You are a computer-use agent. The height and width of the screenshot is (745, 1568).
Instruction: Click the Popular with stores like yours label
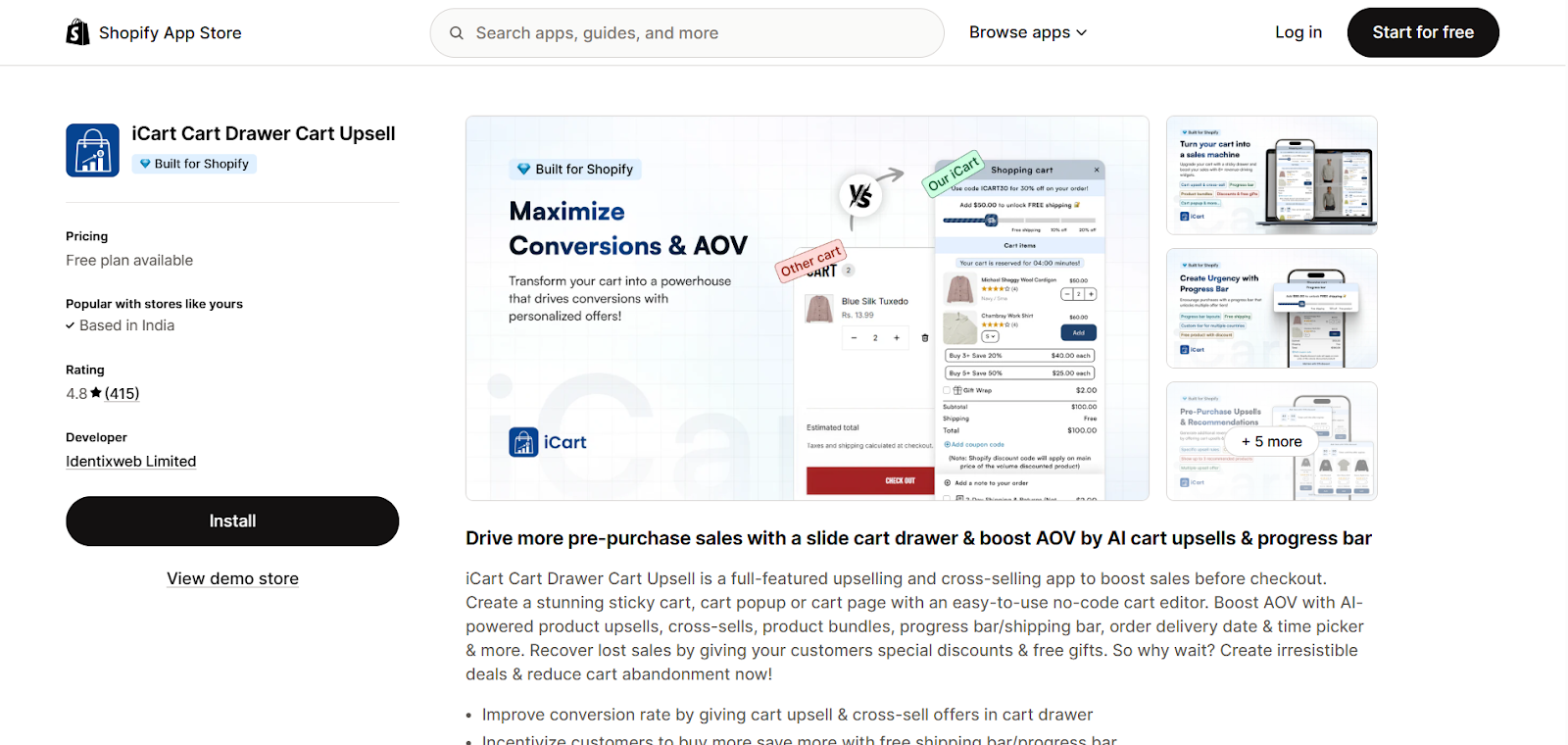(155, 304)
